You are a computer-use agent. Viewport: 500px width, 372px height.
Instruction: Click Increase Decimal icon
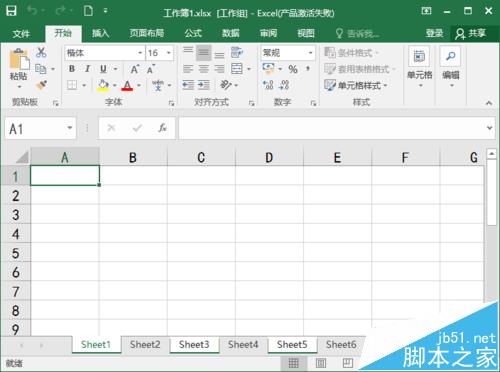click(268, 85)
